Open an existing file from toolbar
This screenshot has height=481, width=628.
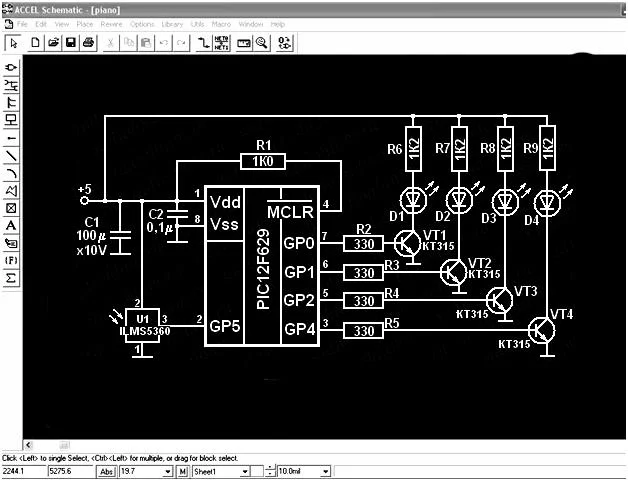[x=53, y=42]
